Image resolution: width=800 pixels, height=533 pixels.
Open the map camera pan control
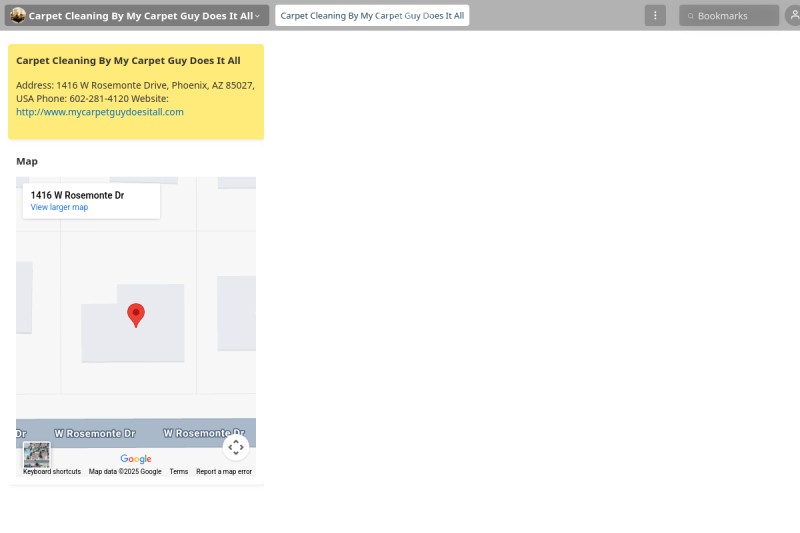pos(236,447)
